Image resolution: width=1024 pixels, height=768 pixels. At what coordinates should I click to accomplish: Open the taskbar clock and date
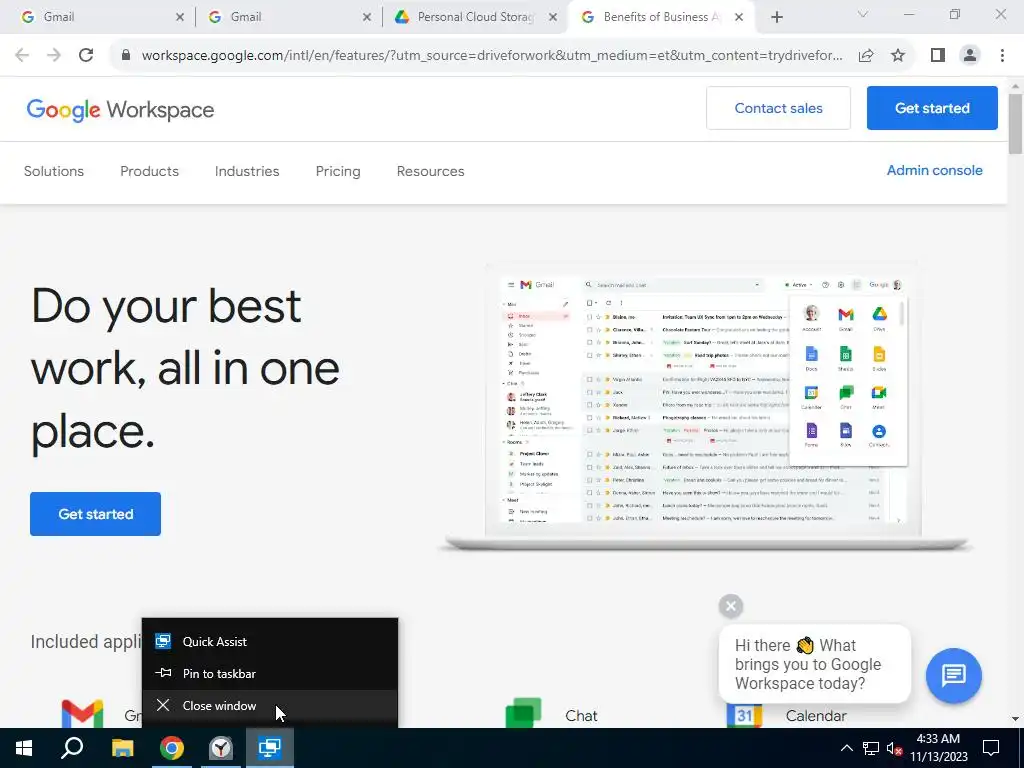tap(939, 748)
